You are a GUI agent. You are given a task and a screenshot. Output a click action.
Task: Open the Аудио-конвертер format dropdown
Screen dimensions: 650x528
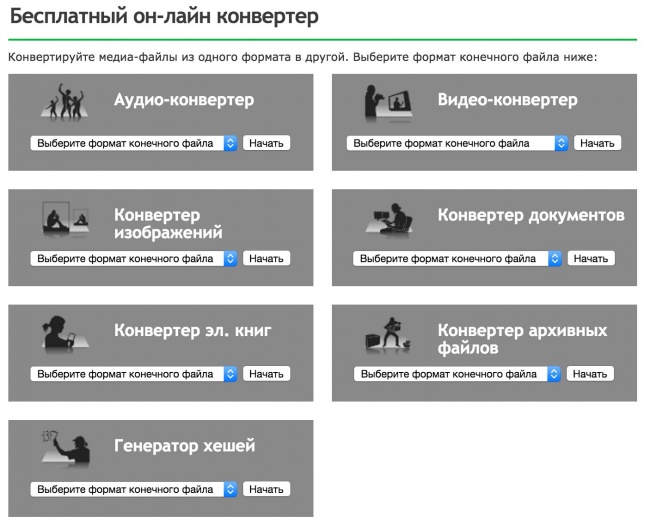[134, 143]
